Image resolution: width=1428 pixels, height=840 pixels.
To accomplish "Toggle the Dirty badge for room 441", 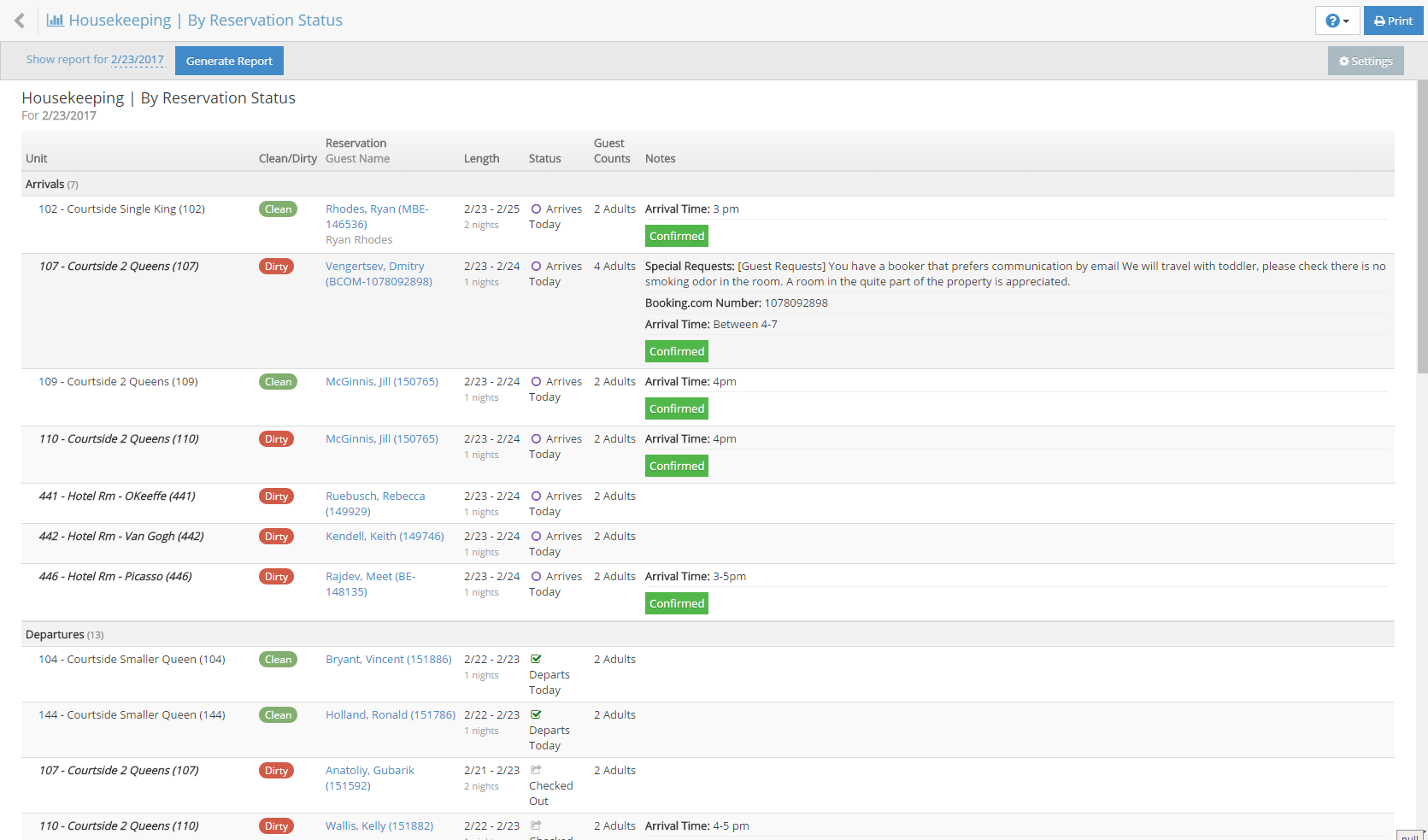I will (276, 496).
